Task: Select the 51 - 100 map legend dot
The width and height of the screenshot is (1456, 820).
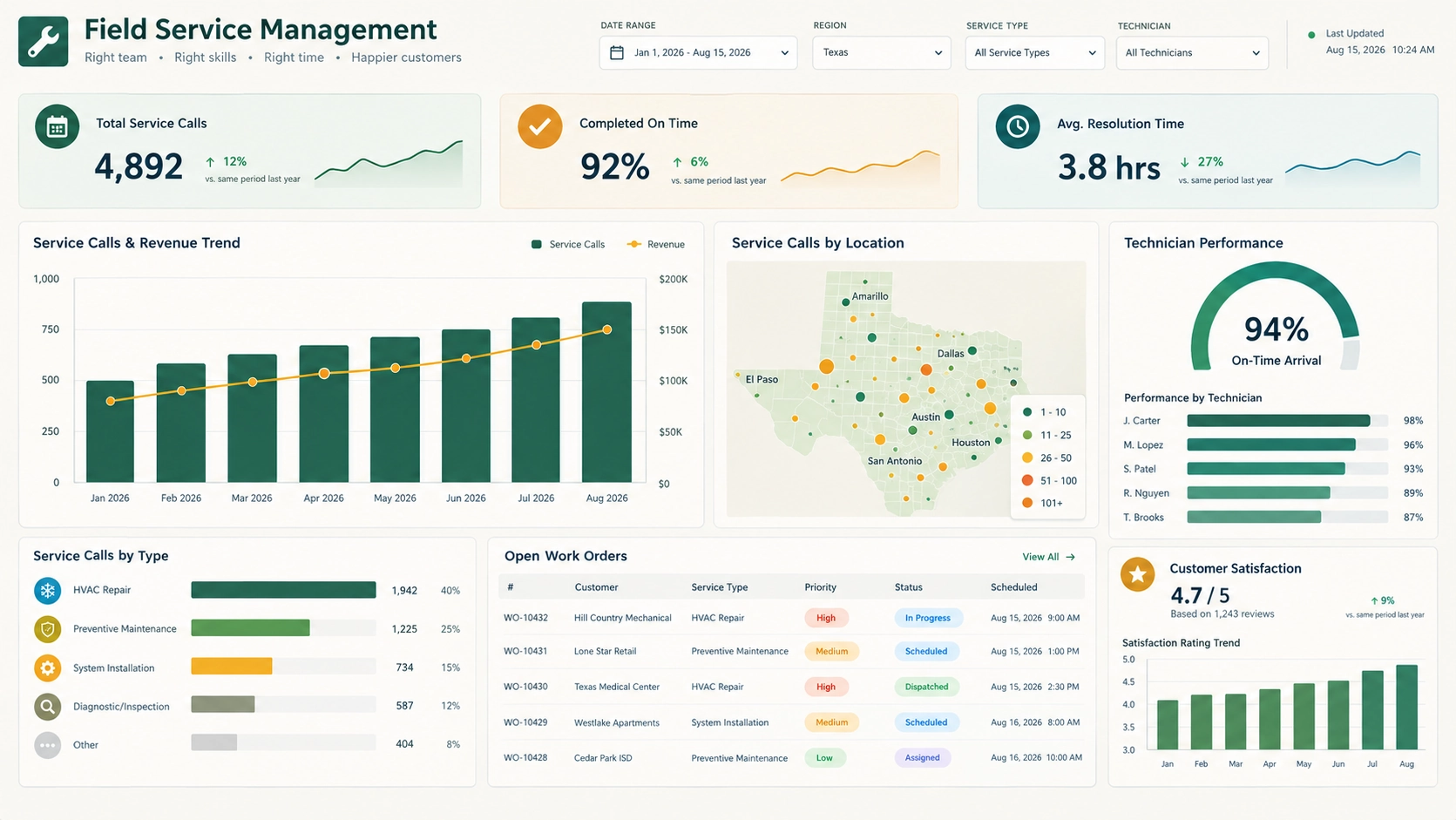Action: tap(1027, 480)
